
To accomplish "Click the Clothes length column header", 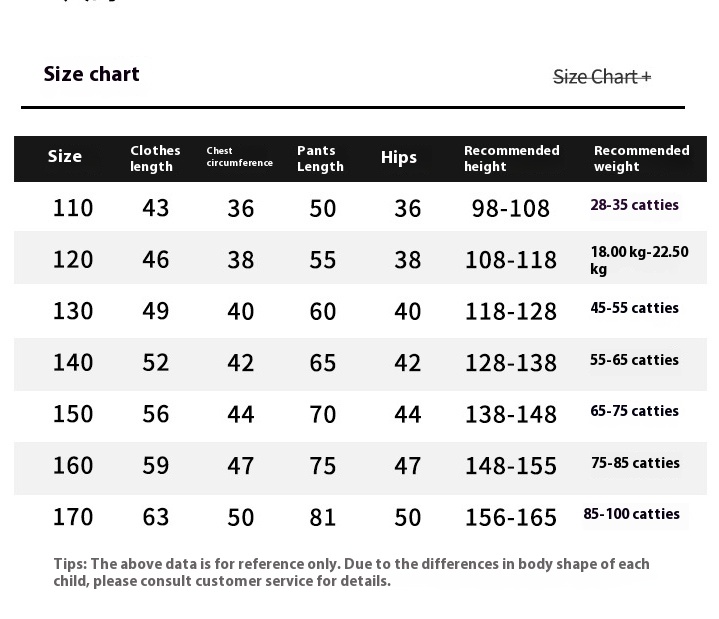I will pos(155,158).
